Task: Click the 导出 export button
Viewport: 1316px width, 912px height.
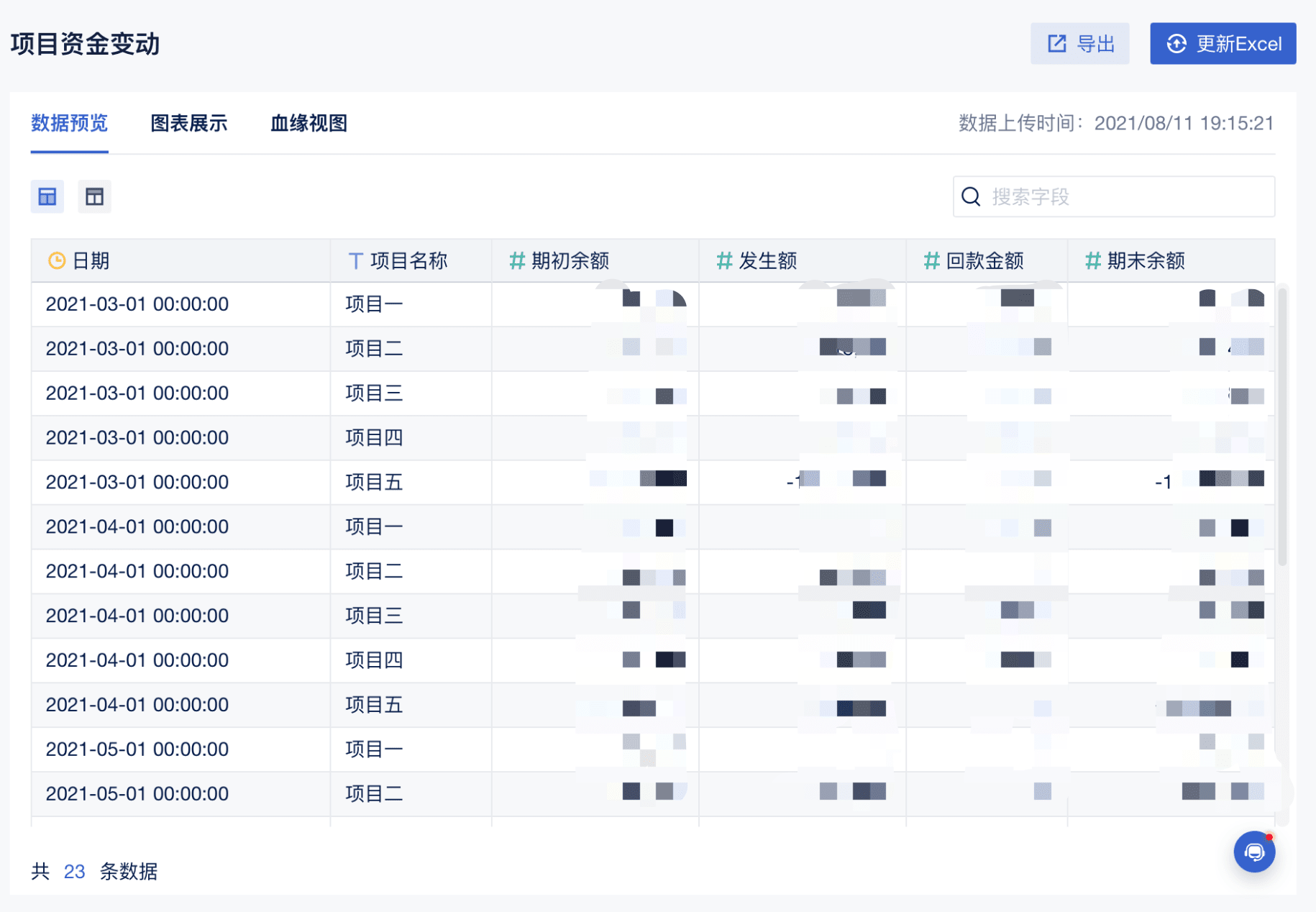Action: point(1079,44)
